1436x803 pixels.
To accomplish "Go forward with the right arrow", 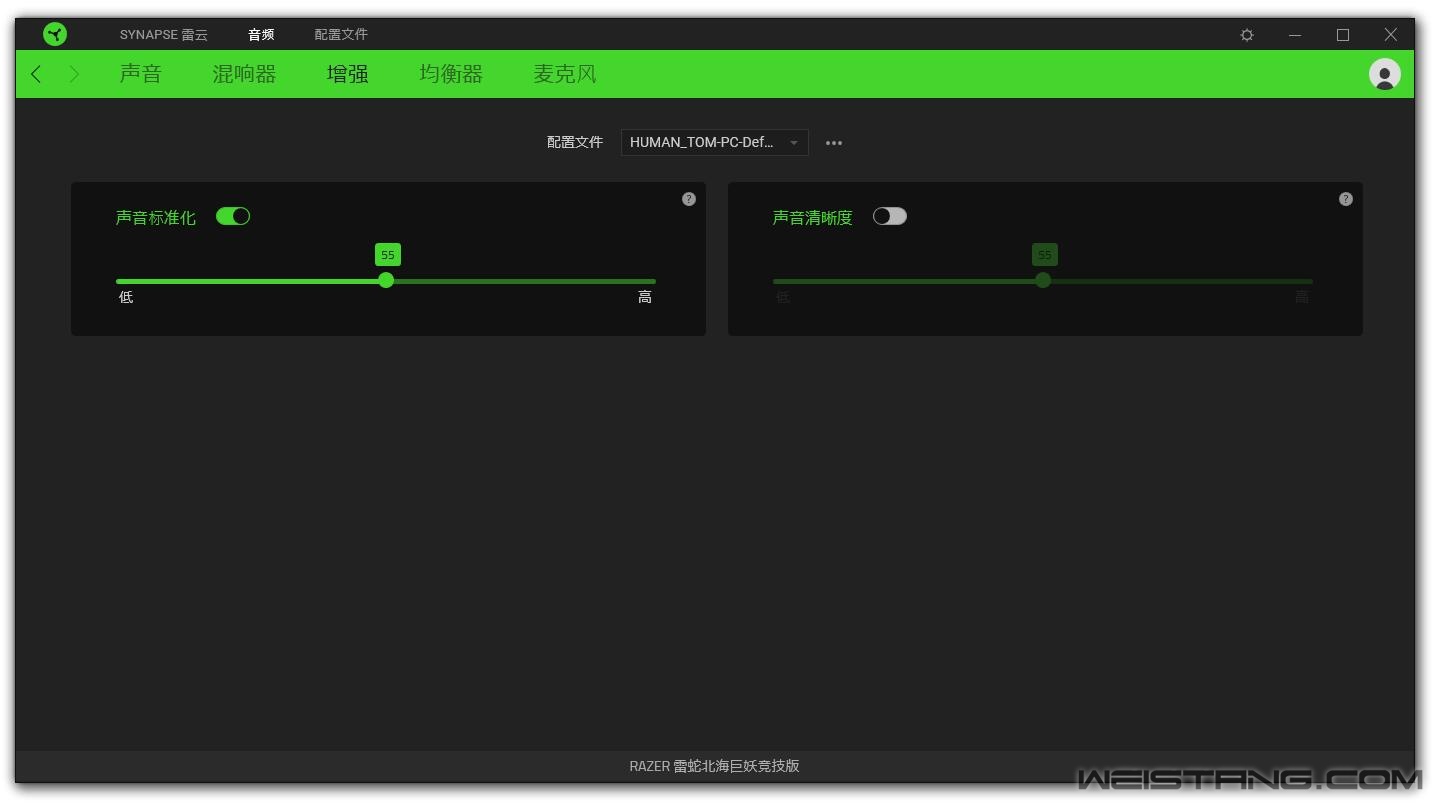I will 74,74.
